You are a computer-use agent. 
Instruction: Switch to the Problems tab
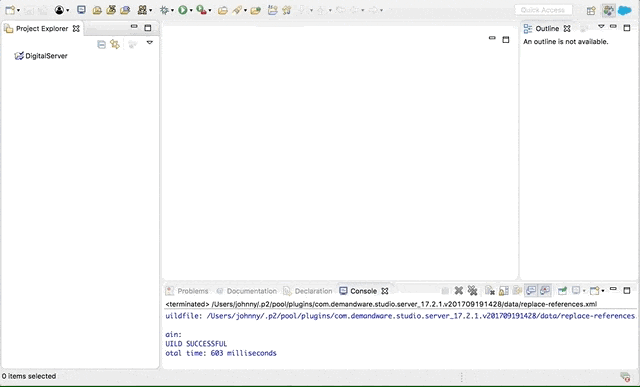[x=188, y=291]
